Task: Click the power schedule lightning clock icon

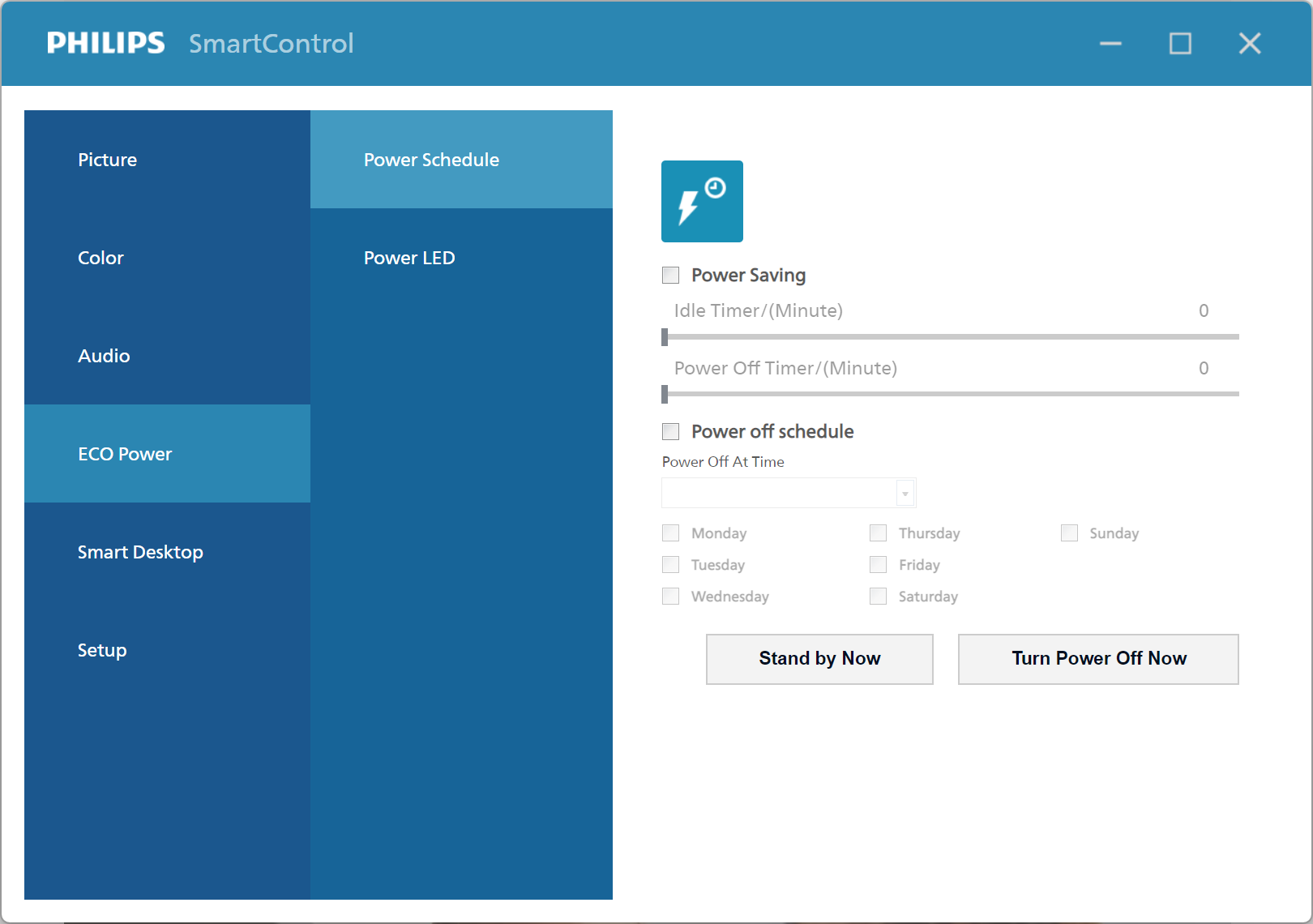Action: tap(702, 201)
